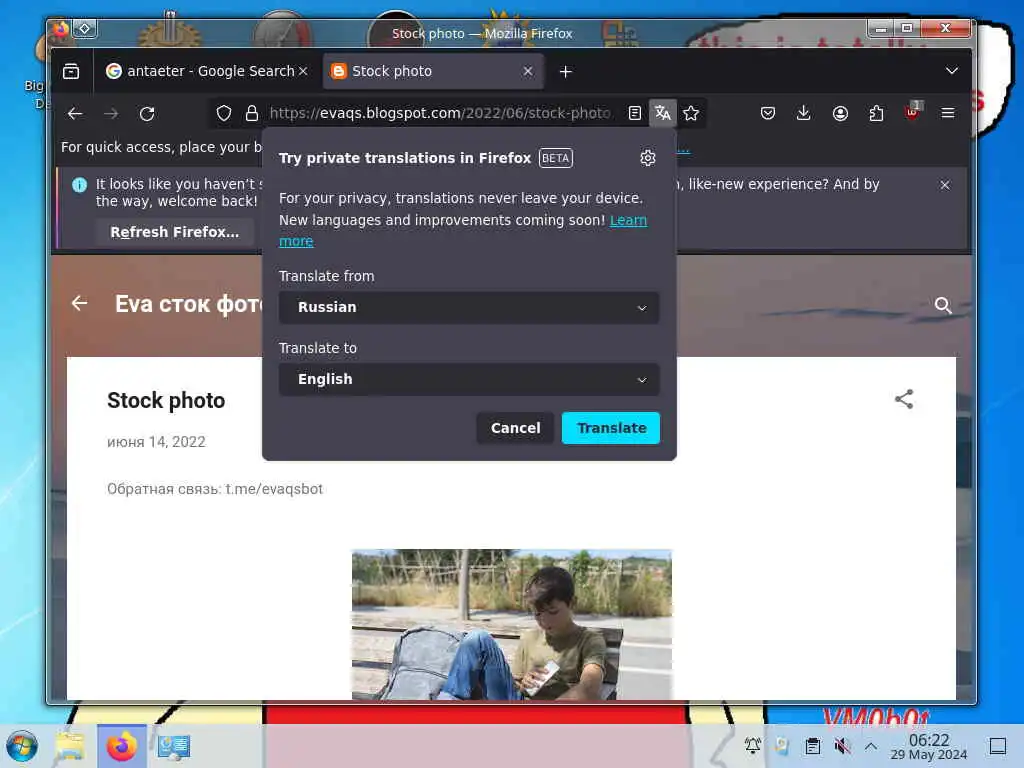
Task: Click the Stock photo post heading
Action: (166, 400)
